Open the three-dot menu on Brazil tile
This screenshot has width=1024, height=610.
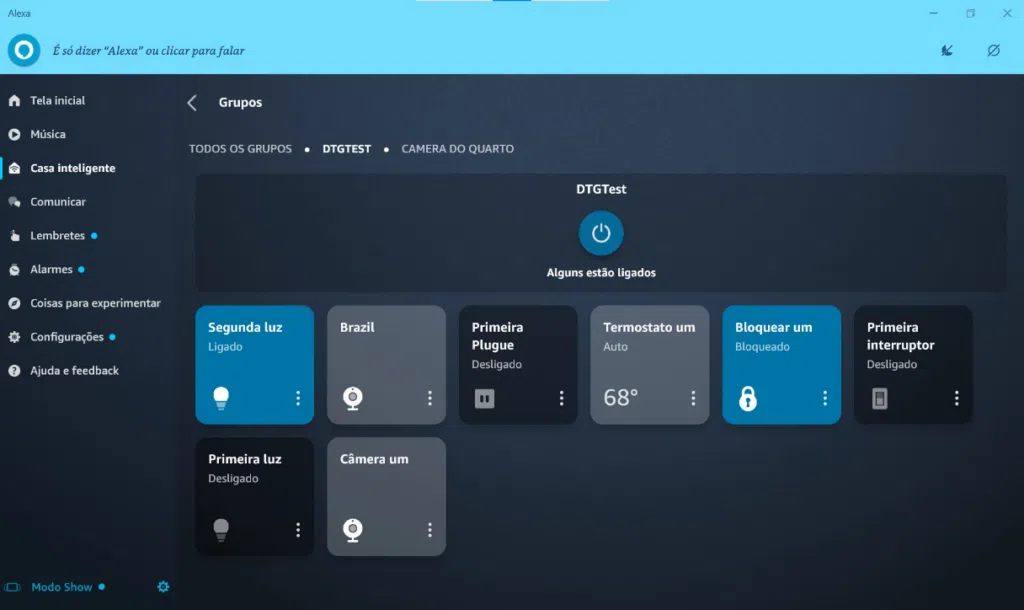click(x=429, y=397)
